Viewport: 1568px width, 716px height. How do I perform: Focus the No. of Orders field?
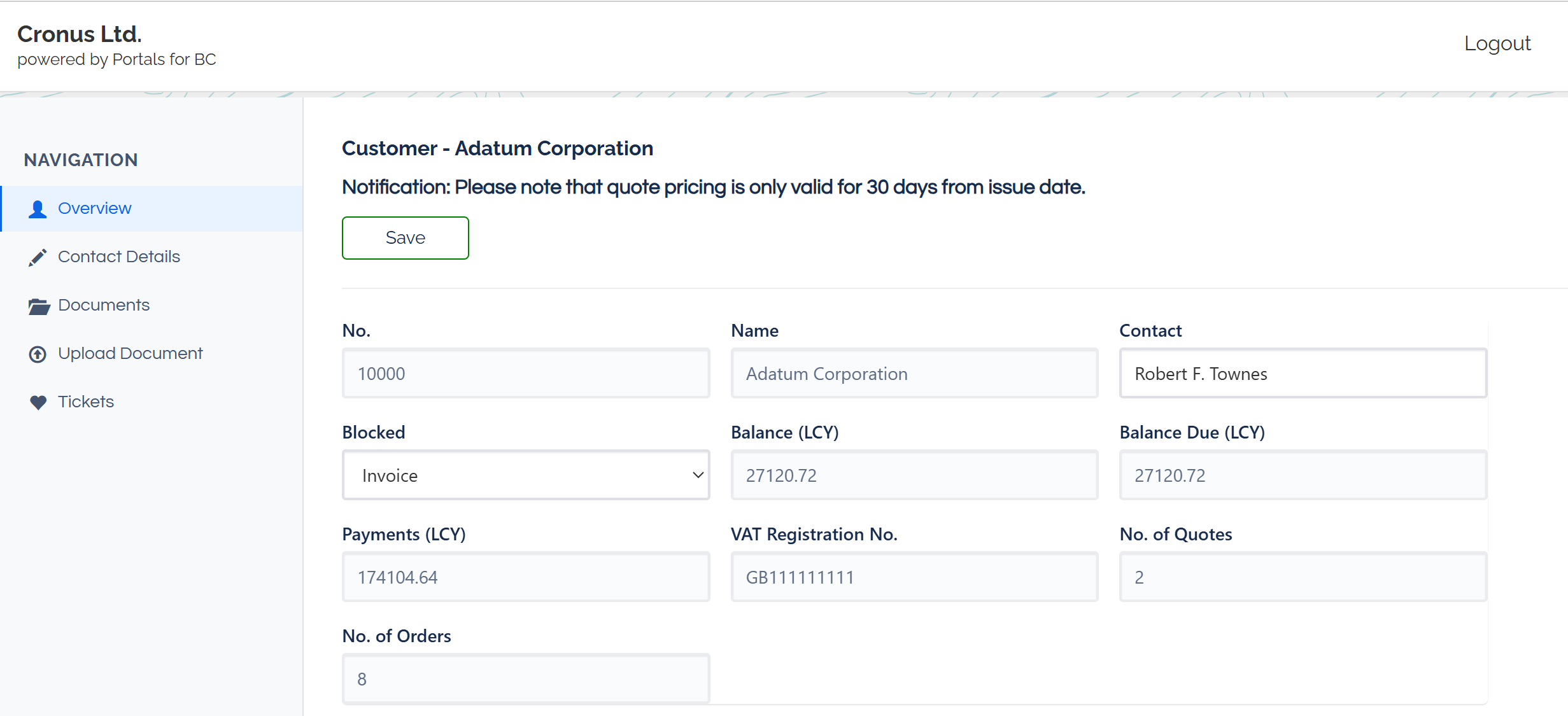pyautogui.click(x=525, y=678)
